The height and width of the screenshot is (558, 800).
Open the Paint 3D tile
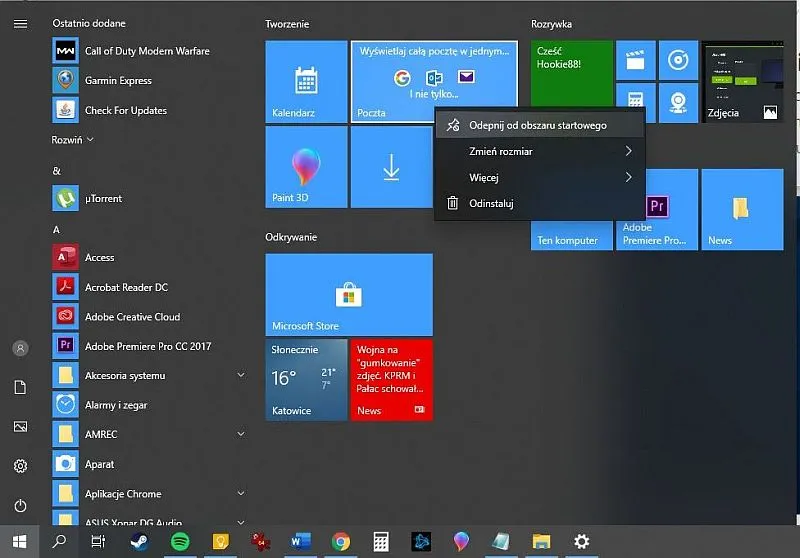[x=306, y=167]
